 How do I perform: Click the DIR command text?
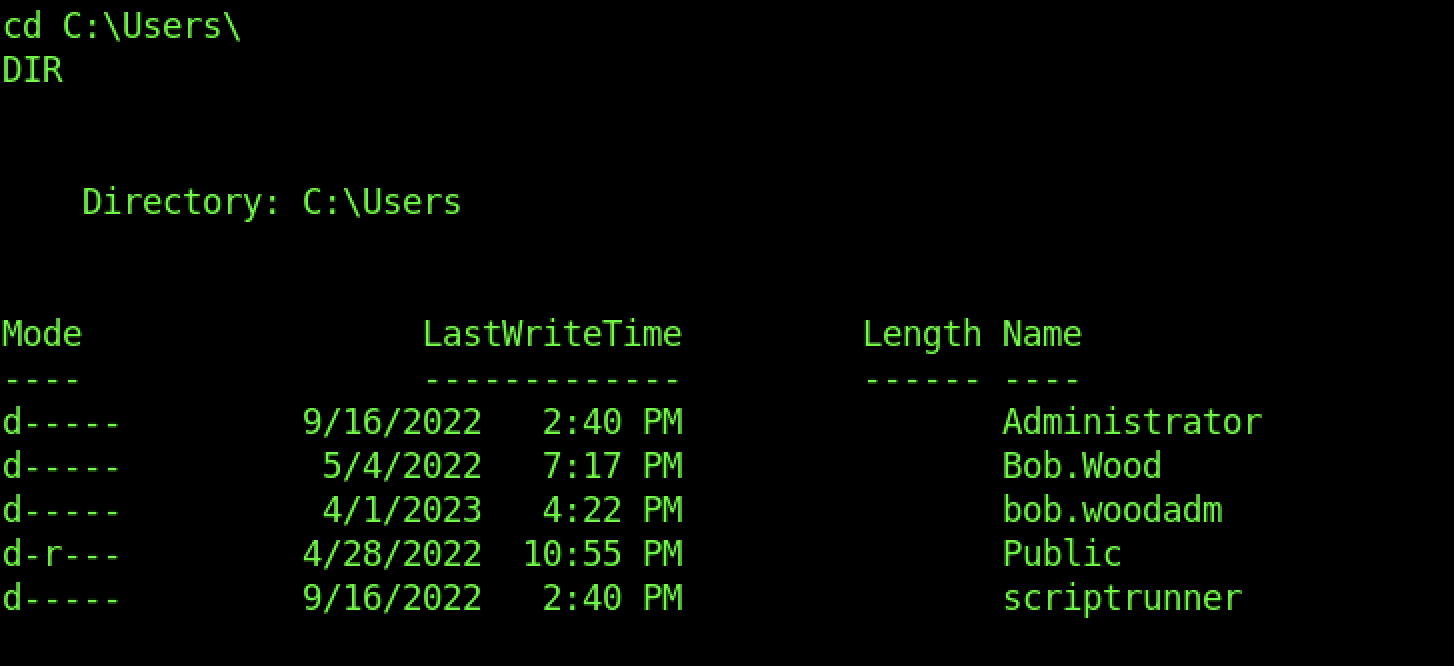[32, 71]
